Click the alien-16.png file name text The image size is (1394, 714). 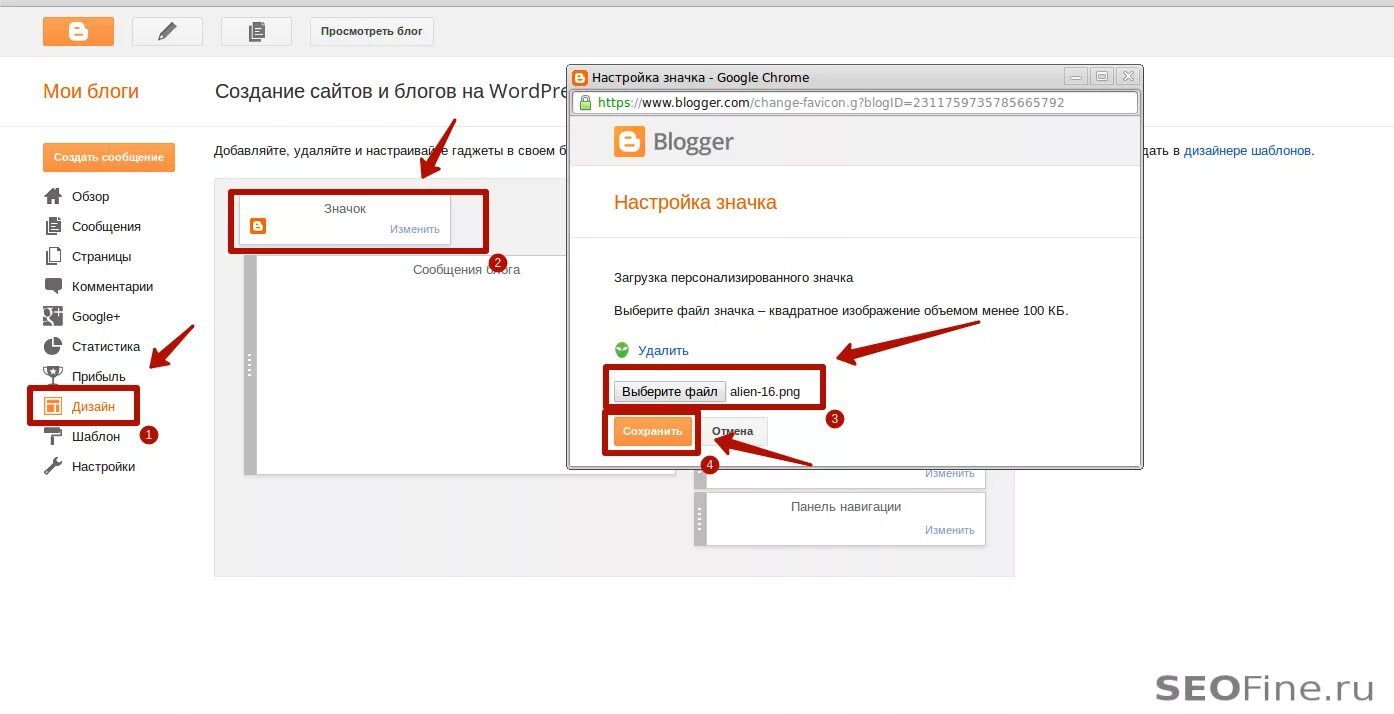[x=765, y=392]
